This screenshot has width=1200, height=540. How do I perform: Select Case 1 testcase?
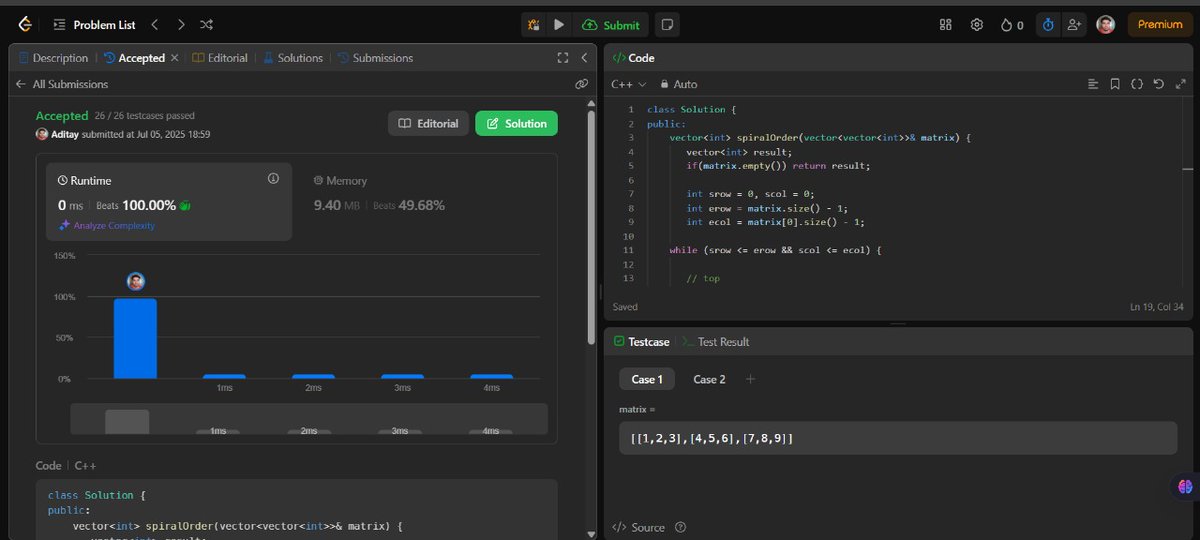pyautogui.click(x=647, y=379)
